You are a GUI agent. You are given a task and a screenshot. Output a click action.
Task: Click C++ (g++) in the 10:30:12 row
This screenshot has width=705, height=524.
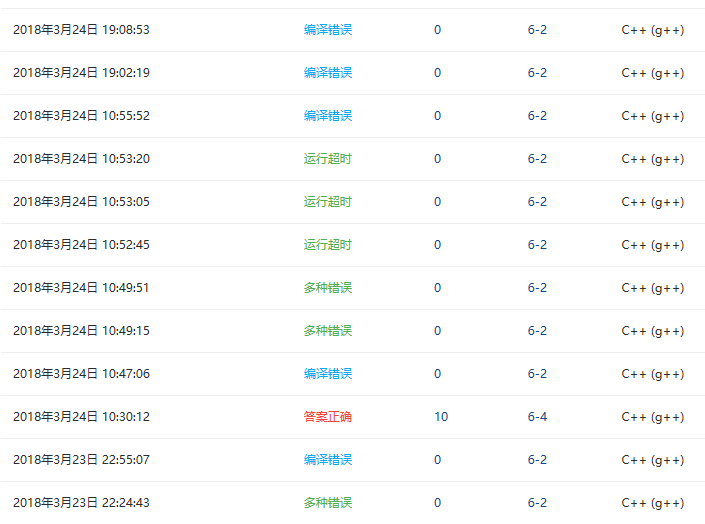click(653, 417)
